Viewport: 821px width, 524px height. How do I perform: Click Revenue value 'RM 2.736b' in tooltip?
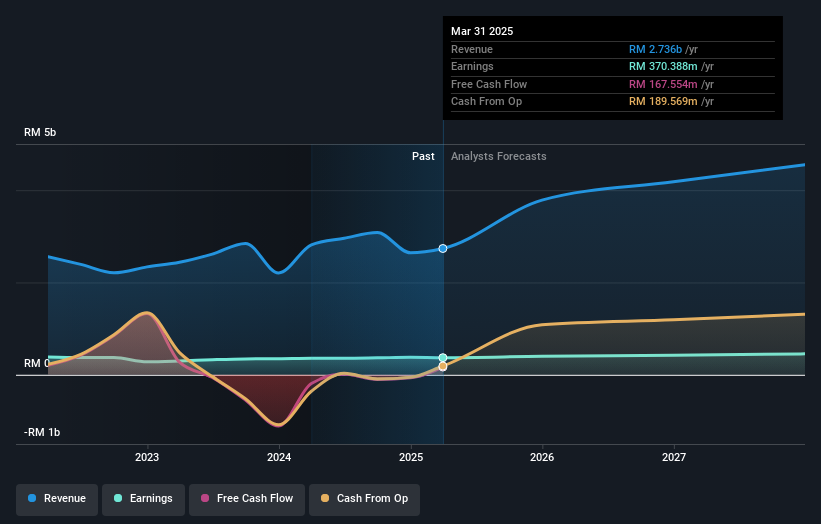click(x=656, y=49)
